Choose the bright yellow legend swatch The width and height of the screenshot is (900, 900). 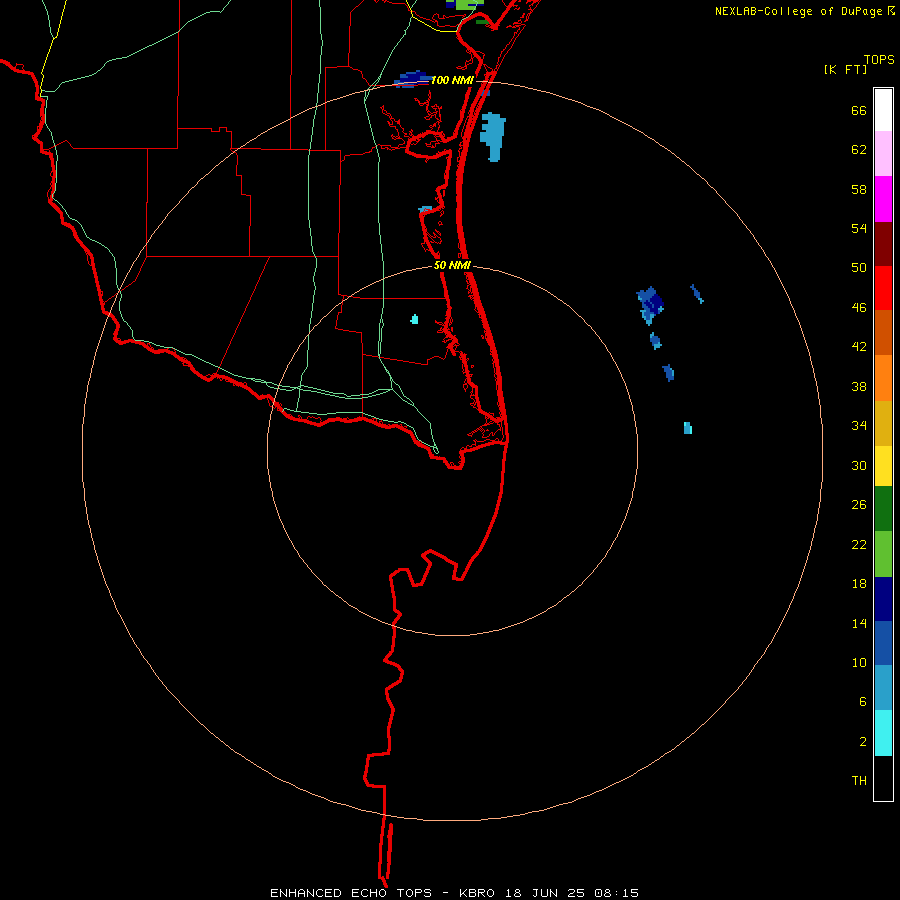883,466
